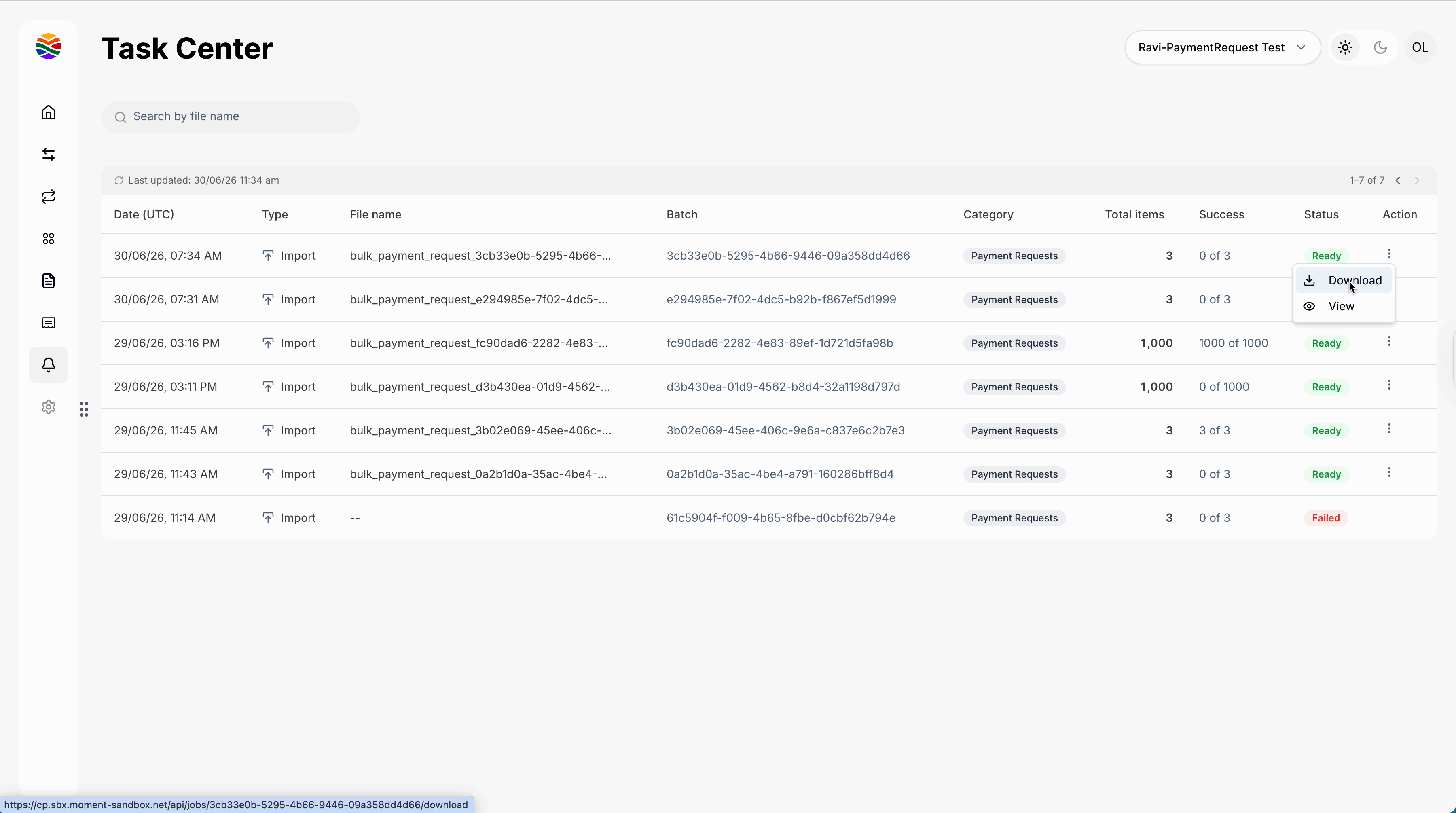Click the Failed status badge
Image resolution: width=1456 pixels, height=813 pixels.
coord(1325,518)
